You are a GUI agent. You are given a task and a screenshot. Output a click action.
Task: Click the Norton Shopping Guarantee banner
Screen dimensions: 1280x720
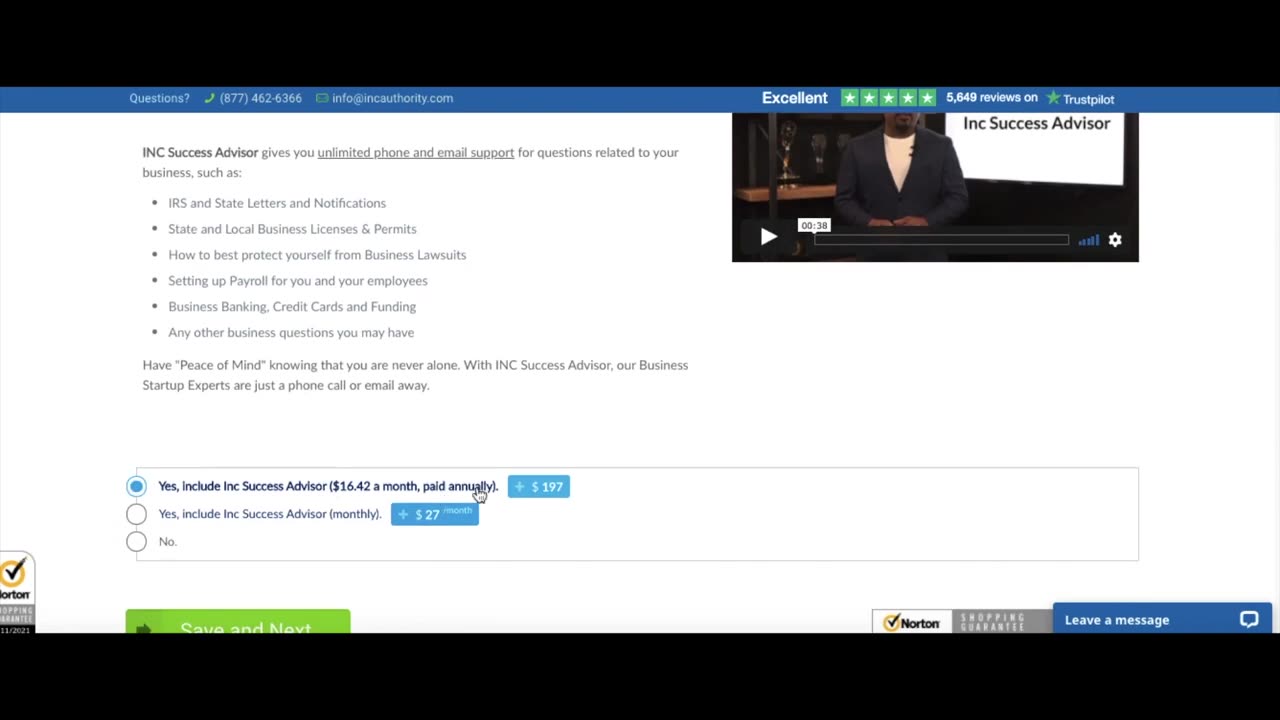click(x=962, y=621)
